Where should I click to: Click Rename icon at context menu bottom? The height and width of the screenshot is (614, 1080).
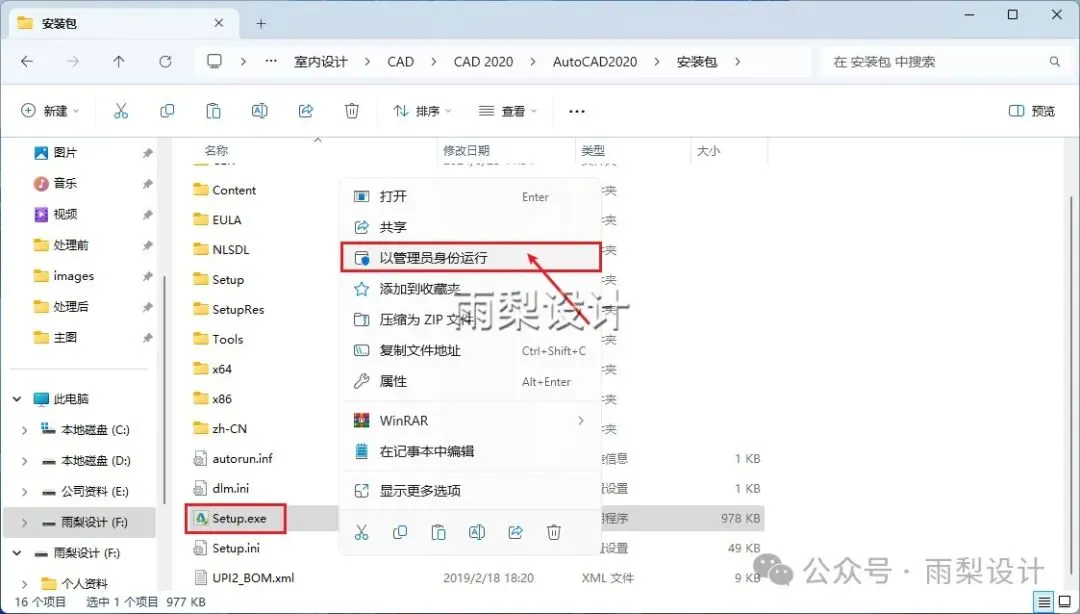[477, 532]
